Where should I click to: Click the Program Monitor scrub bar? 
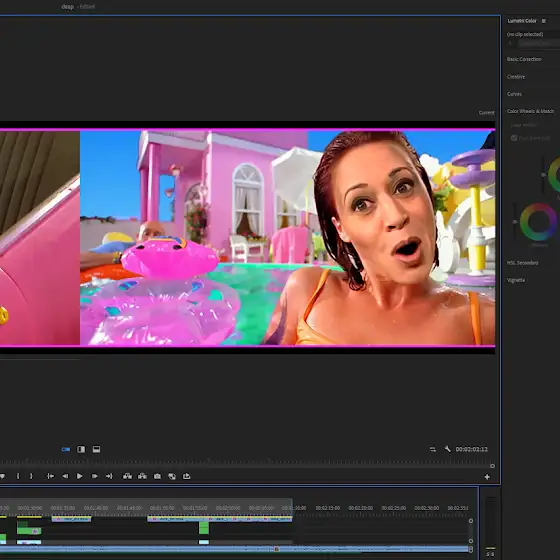click(x=246, y=466)
